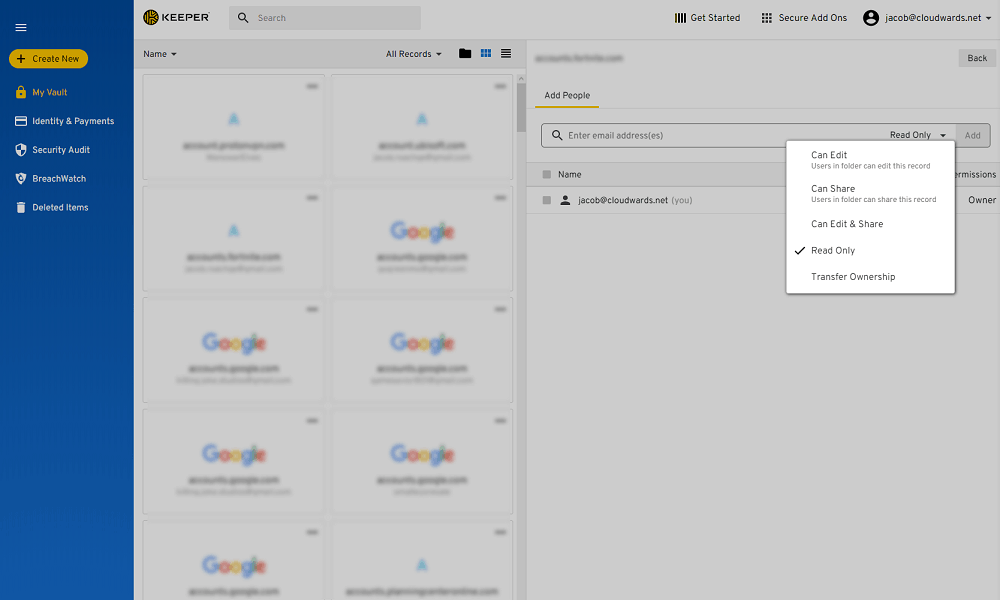
Task: Click the Back button
Action: (976, 58)
